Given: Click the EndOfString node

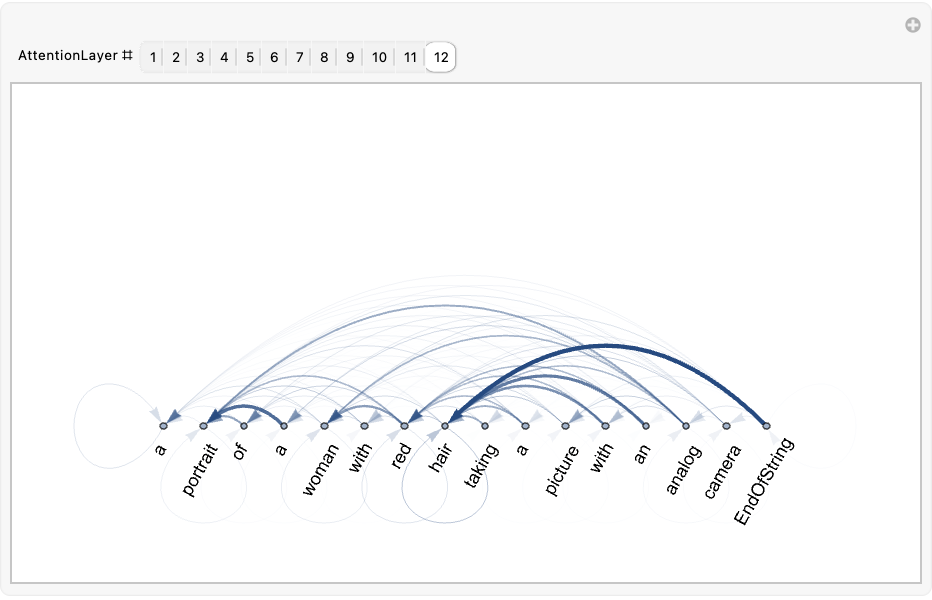Looking at the screenshot, I should click(x=766, y=426).
